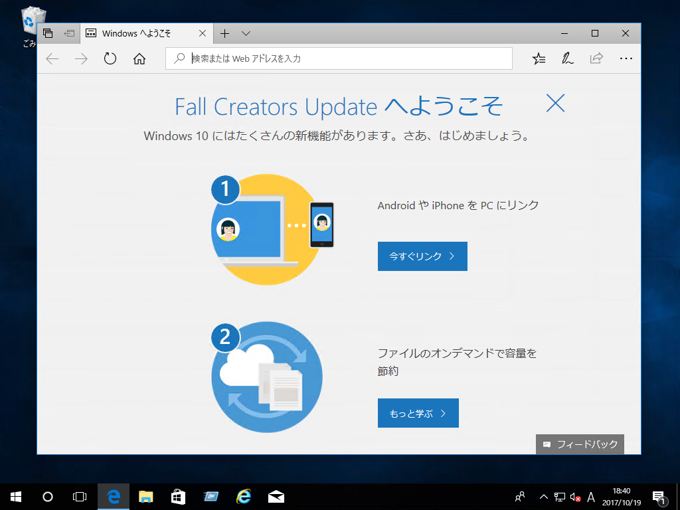Screen dimensions: 680x510
Task: Open the Windows Start menu
Action: click(16, 497)
